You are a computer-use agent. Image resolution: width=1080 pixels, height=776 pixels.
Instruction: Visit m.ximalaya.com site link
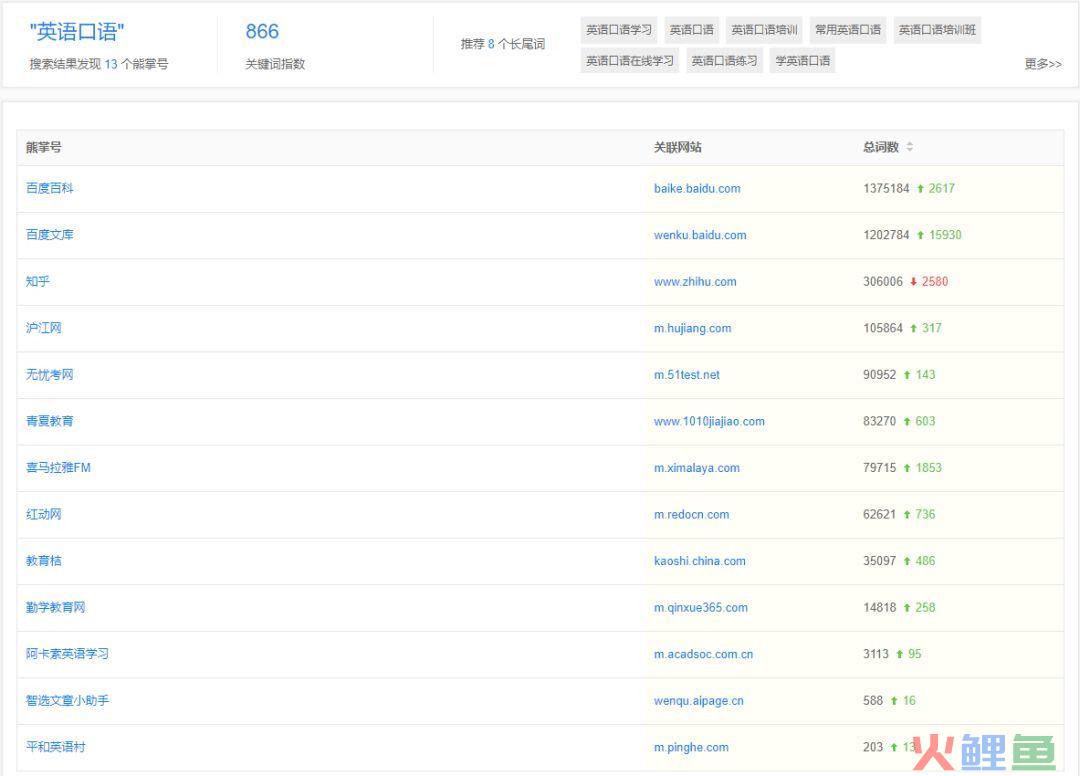[696, 468]
